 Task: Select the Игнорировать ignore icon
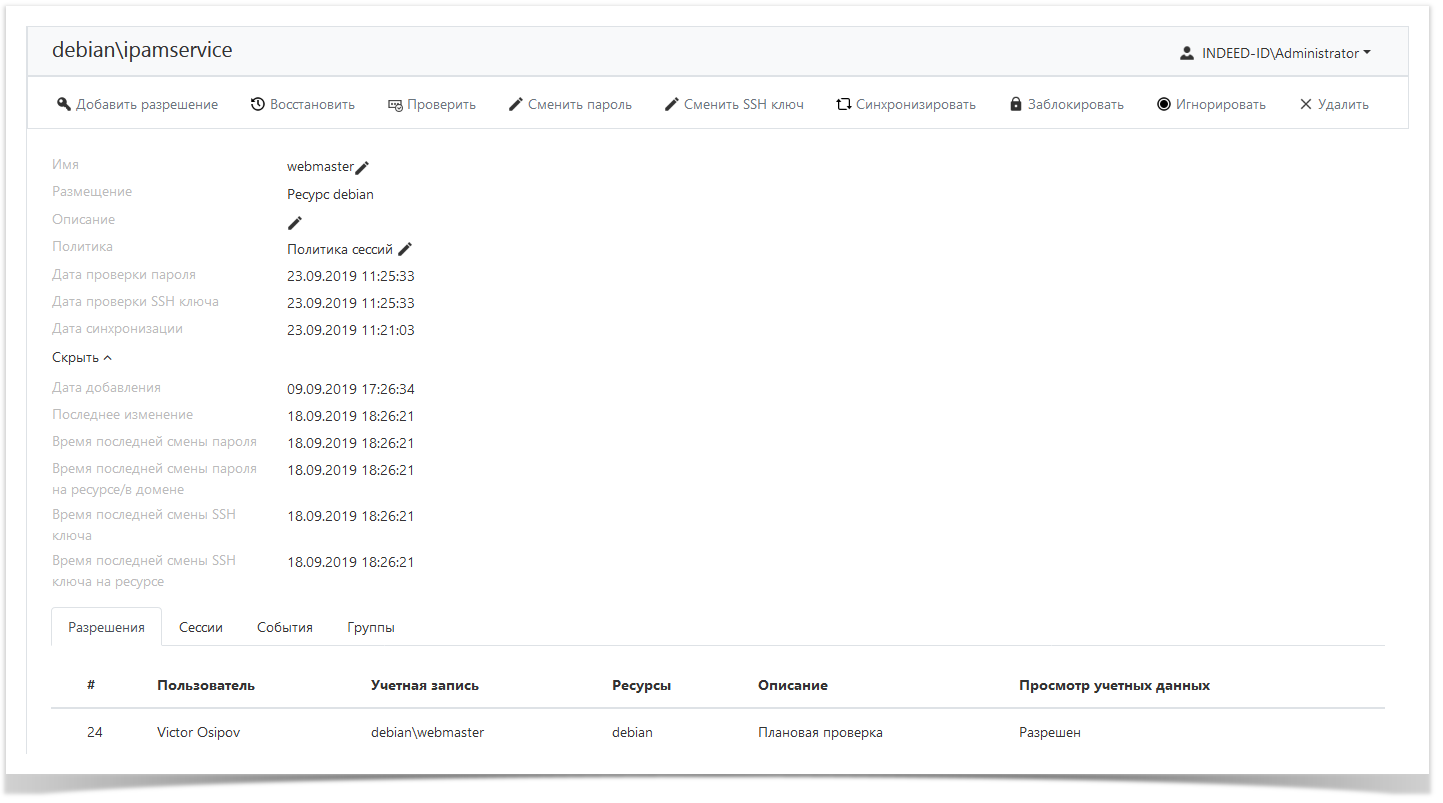1162,103
